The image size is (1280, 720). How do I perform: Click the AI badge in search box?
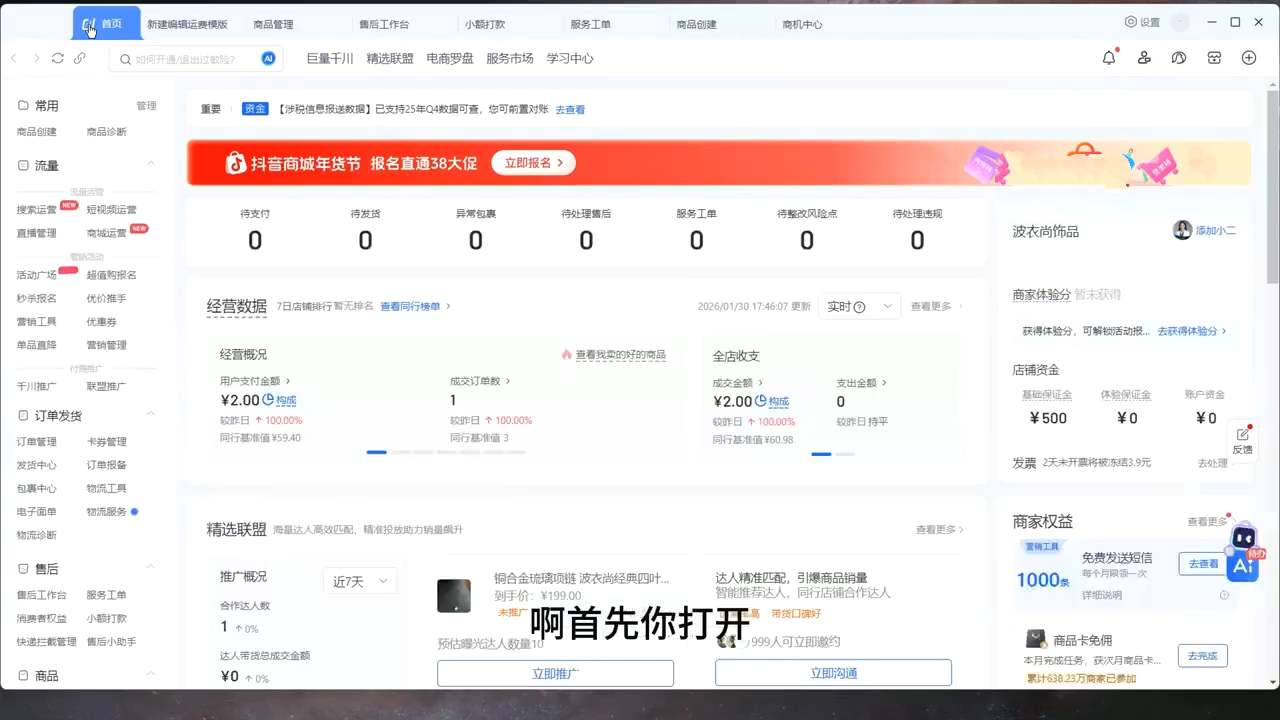coord(268,59)
